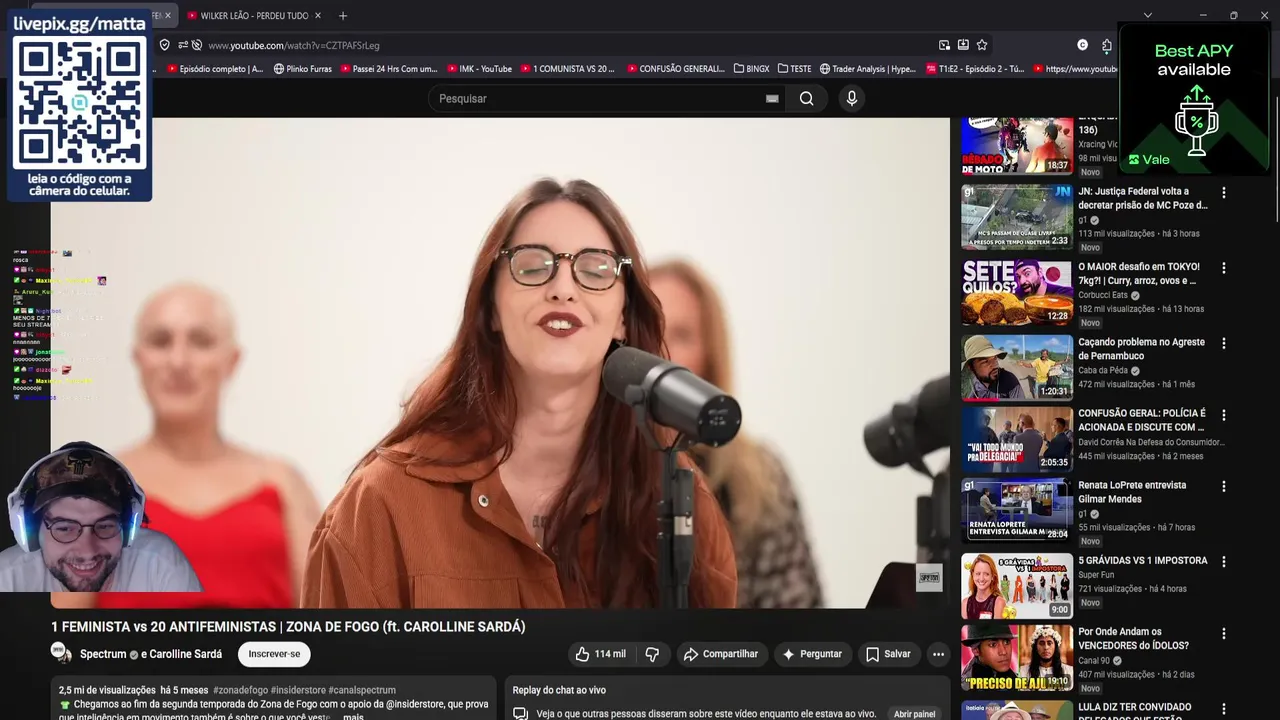This screenshot has height=720, width=1280.
Task: Bookmark this page with star icon
Action: pyautogui.click(x=982, y=45)
